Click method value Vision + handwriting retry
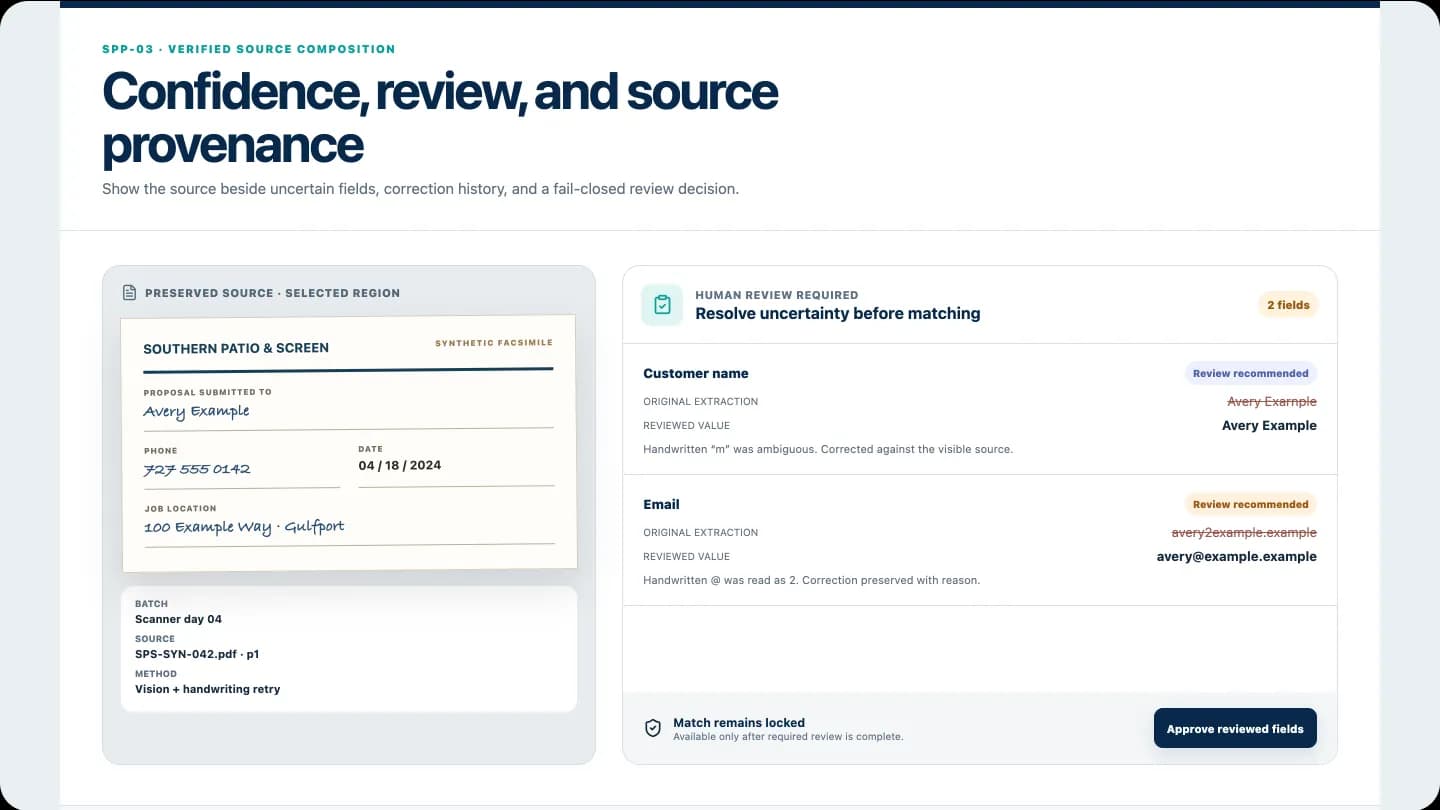Screen dimensions: 1440x810 pos(208,689)
